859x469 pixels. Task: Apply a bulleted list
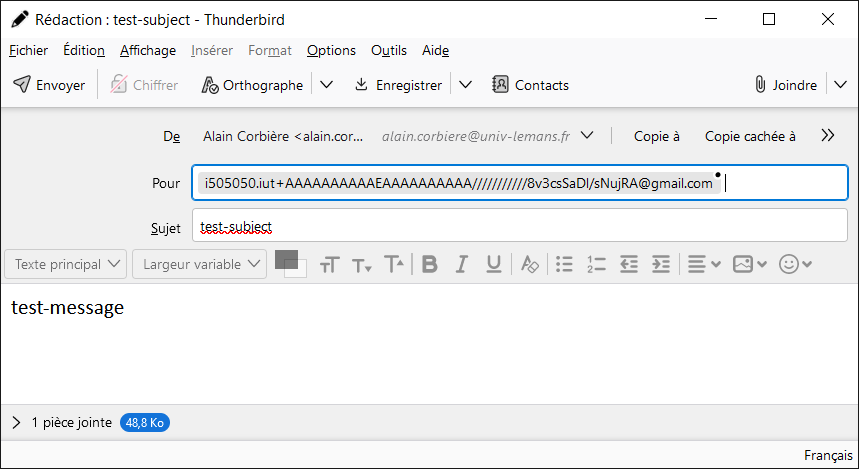(564, 265)
